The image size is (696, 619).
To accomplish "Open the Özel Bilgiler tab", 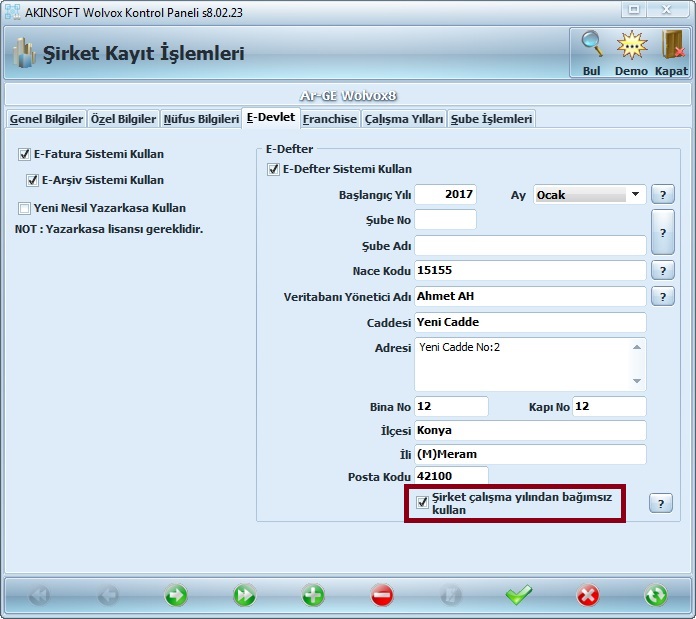I will pyautogui.click(x=123, y=119).
